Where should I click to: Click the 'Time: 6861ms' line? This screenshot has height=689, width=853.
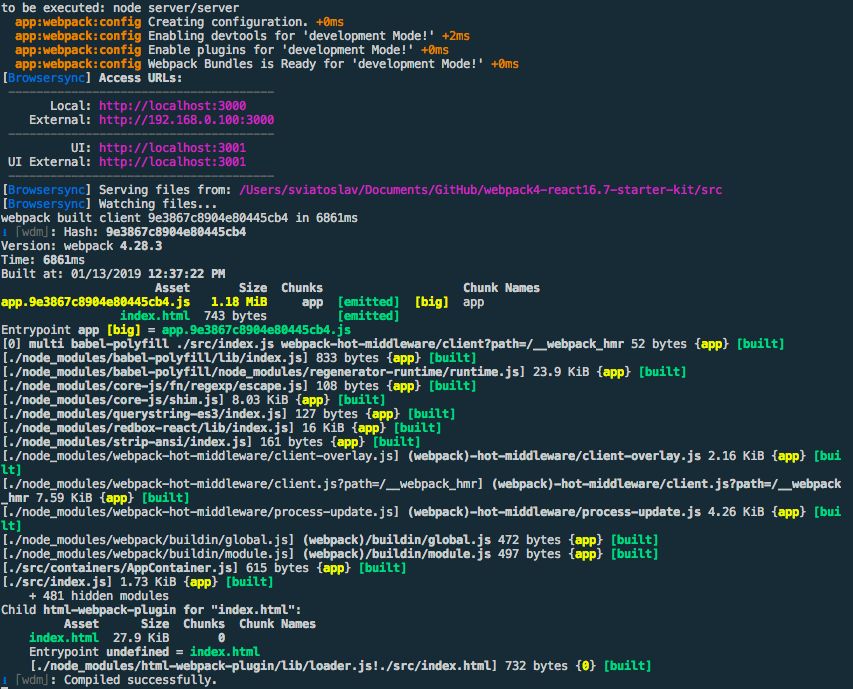pyautogui.click(x=43, y=260)
